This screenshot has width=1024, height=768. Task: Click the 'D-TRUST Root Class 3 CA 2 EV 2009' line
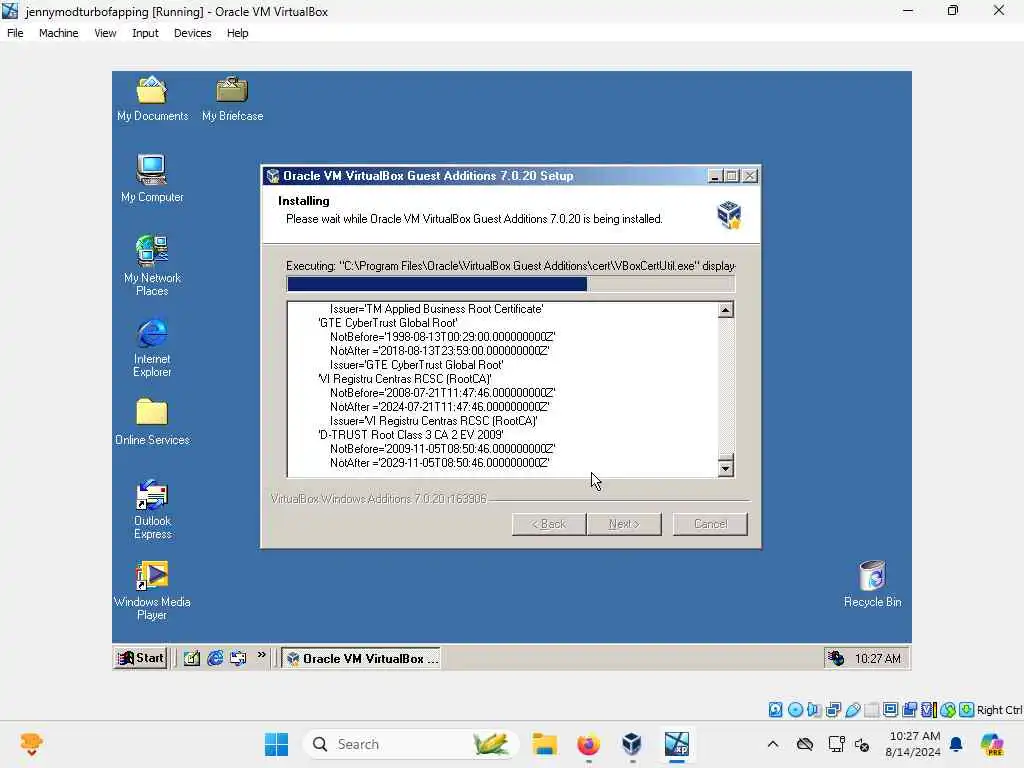click(411, 435)
